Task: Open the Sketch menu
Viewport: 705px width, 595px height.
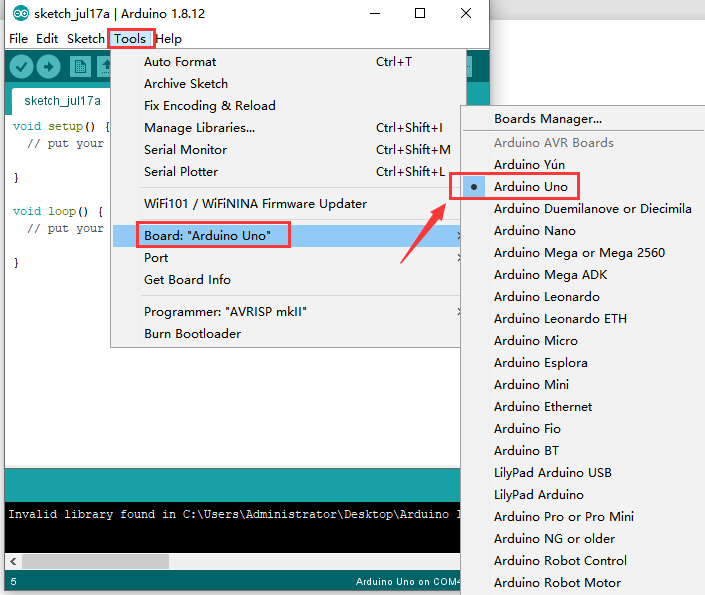Action: coord(85,39)
